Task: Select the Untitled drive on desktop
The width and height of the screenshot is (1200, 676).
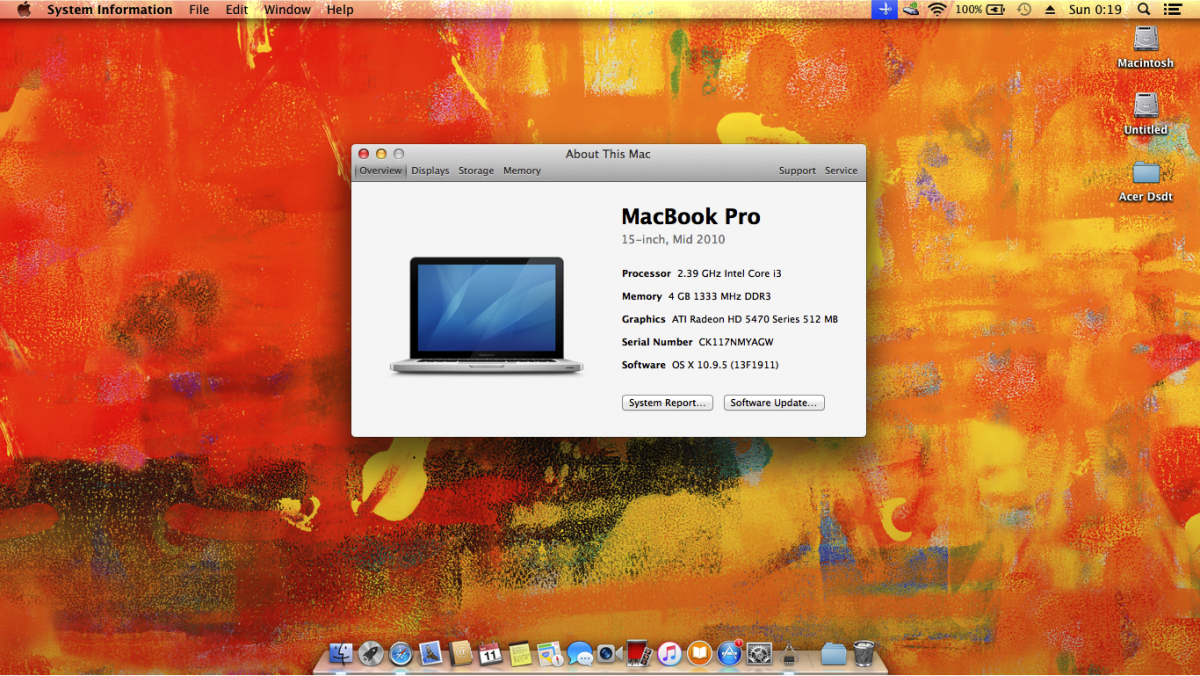Action: (x=1146, y=113)
